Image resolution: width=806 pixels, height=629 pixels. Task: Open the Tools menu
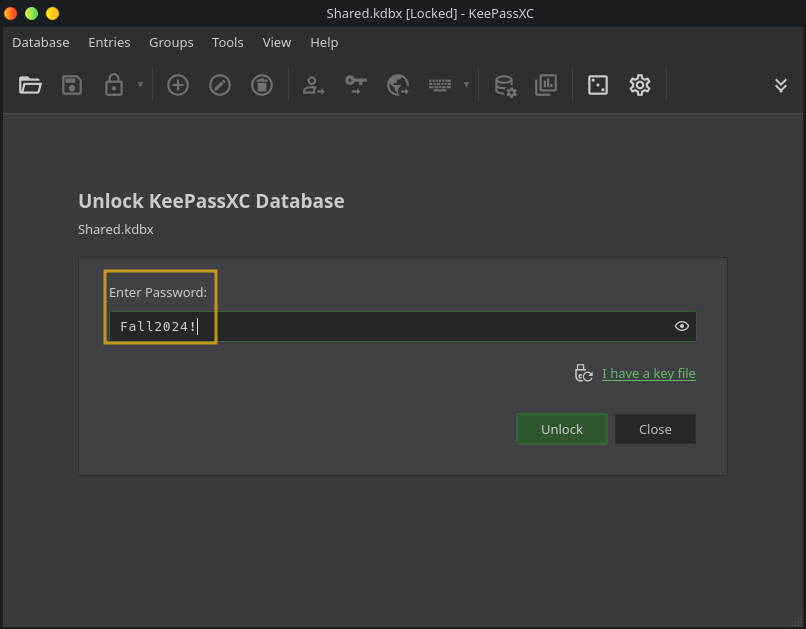pyautogui.click(x=228, y=43)
